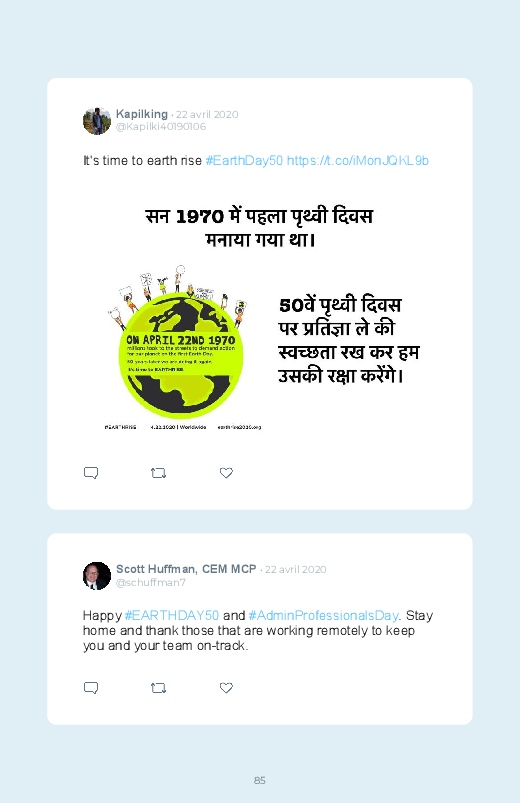Reply to Kapilking's Earth Day tweet
Screen dimensions: 520x803
click(x=91, y=473)
